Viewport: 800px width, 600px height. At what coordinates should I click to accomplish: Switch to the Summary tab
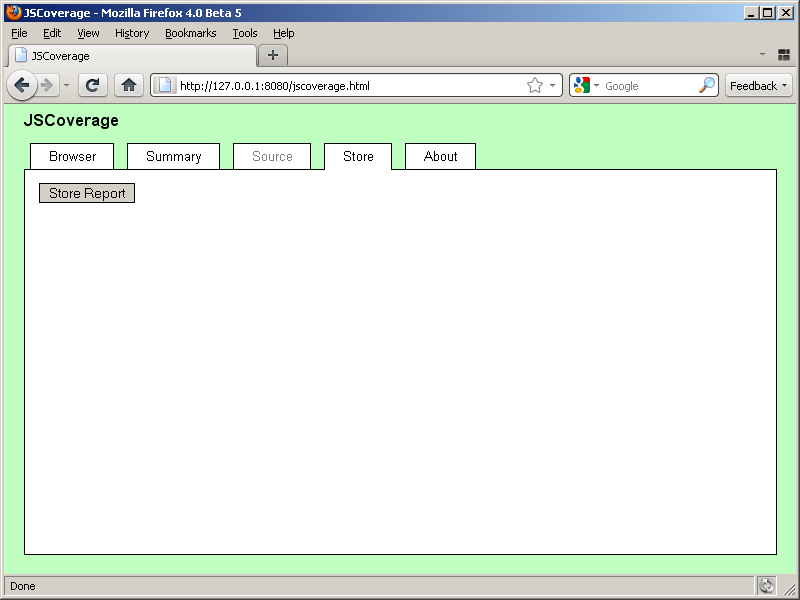[173, 156]
